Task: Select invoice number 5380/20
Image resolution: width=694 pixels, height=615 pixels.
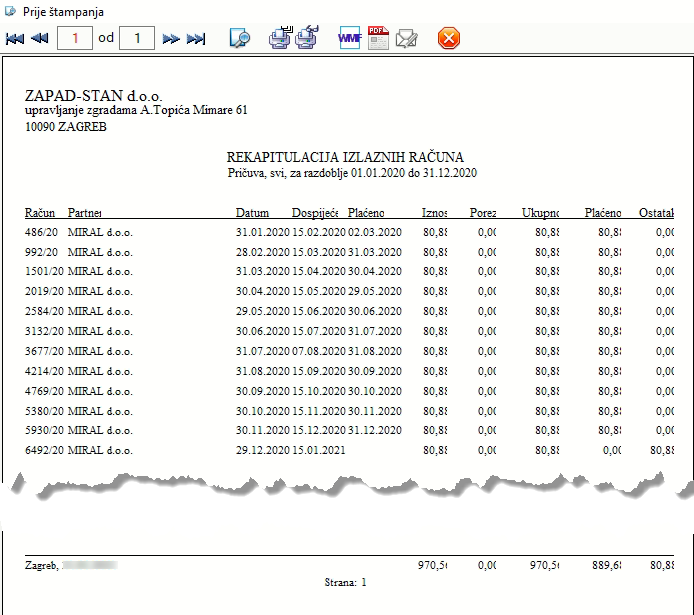Action: tap(44, 411)
